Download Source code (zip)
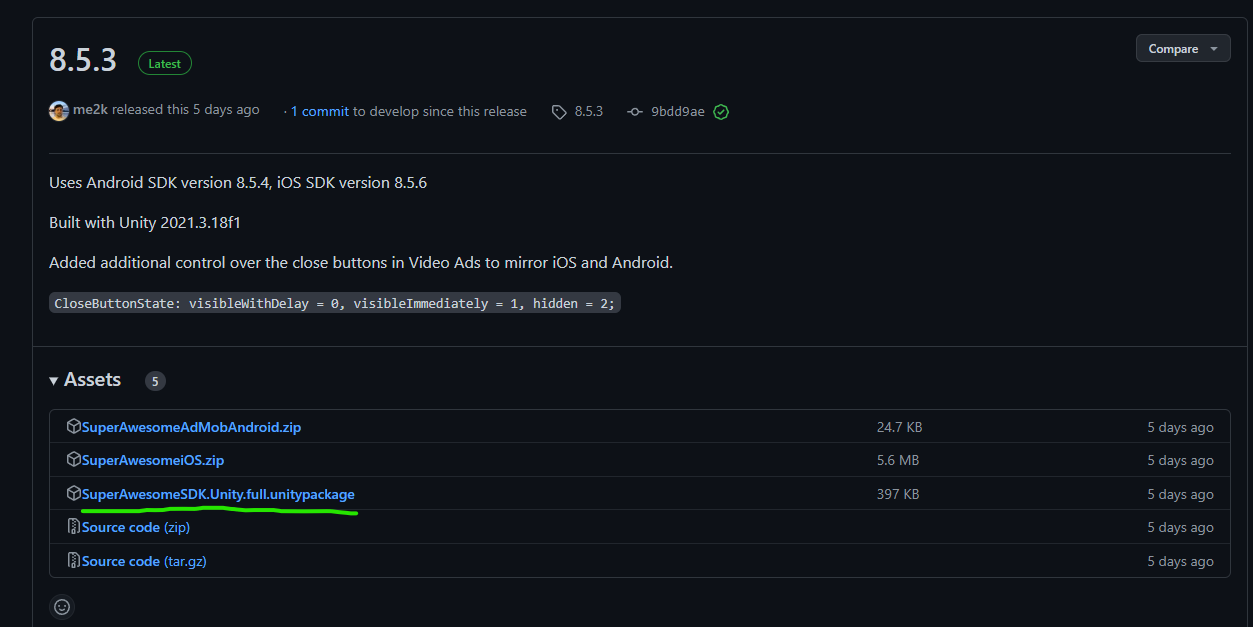The width and height of the screenshot is (1253, 627). point(136,527)
